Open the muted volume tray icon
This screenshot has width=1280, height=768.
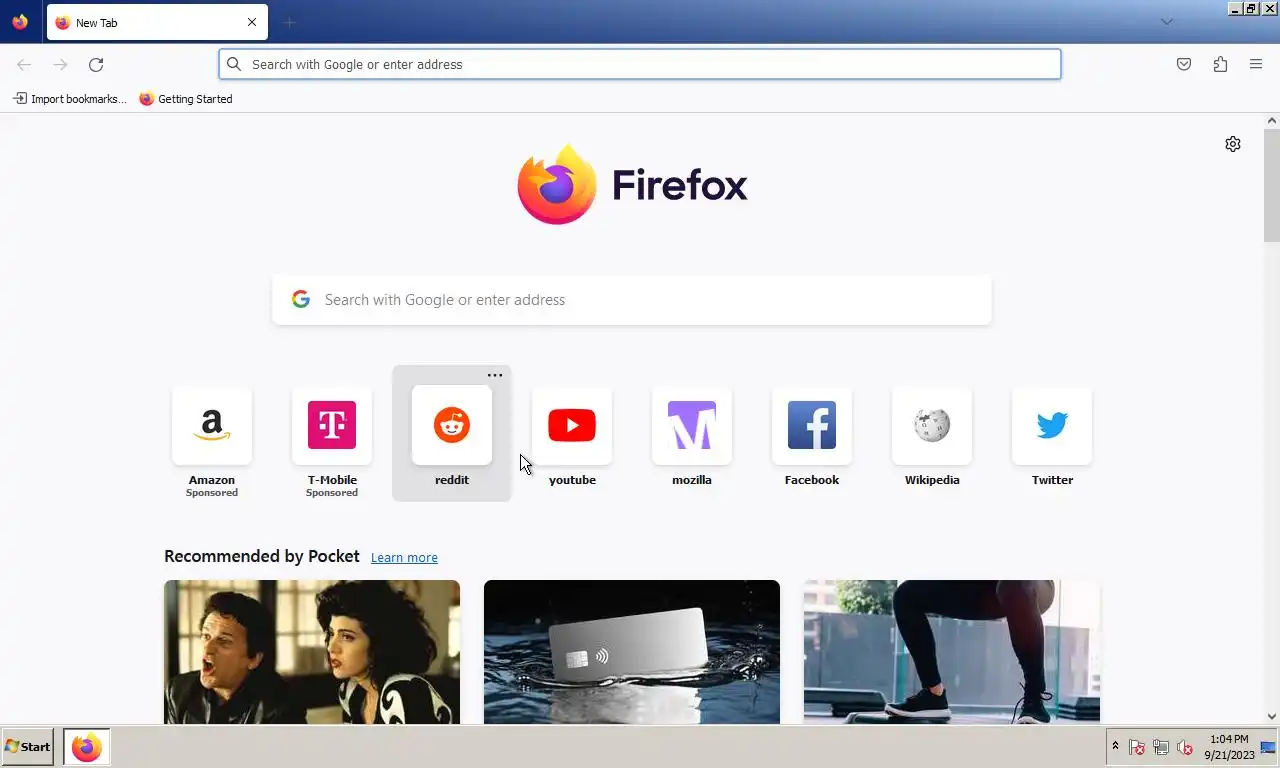(1185, 747)
